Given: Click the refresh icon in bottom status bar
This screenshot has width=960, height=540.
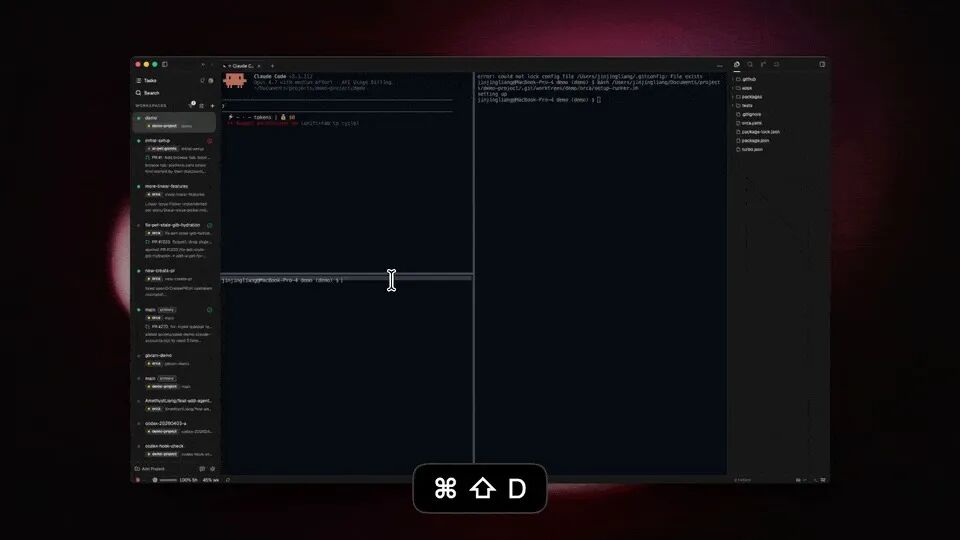Looking at the screenshot, I should [x=228, y=480].
